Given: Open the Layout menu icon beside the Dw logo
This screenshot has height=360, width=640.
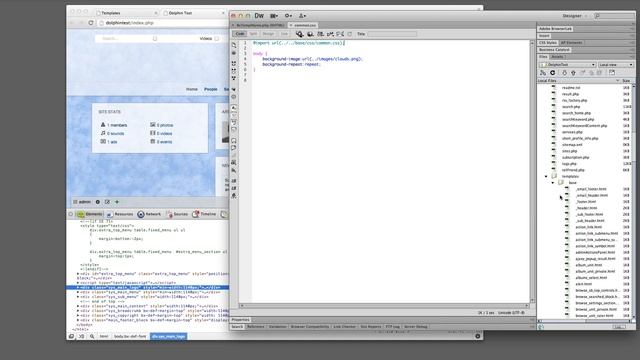Looking at the screenshot, I should pyautogui.click(x=274, y=16).
